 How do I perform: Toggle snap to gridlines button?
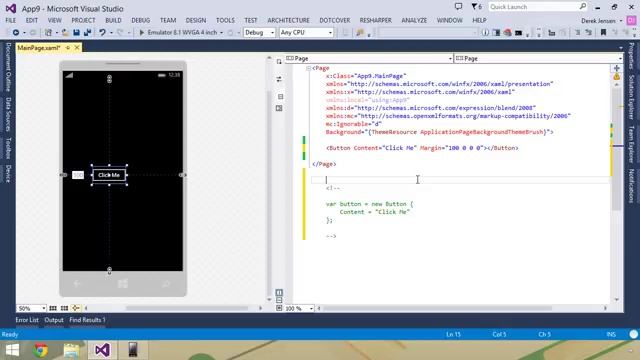pos(64,308)
